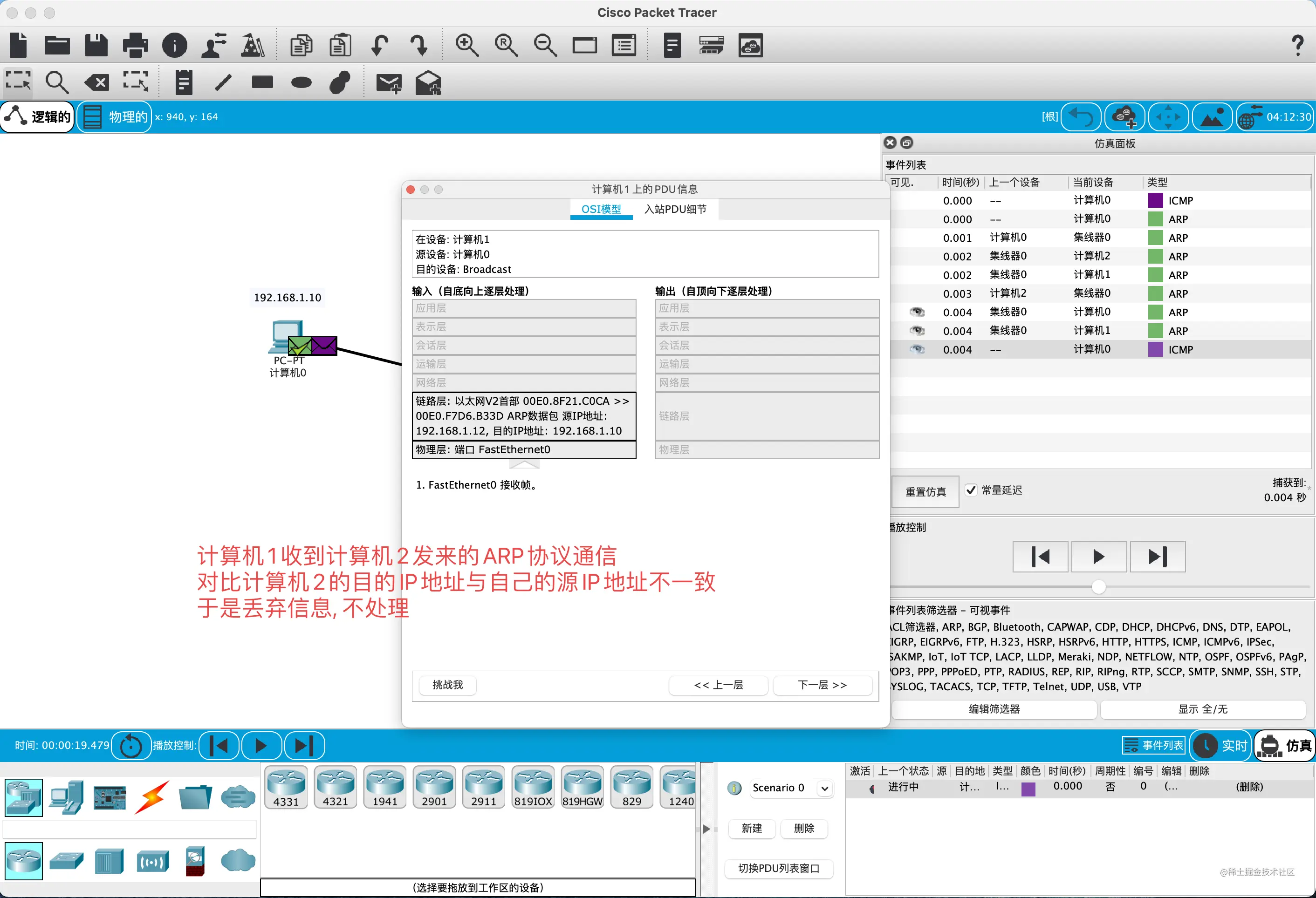The height and width of the screenshot is (898, 1316).
Task: Select the Inspect magnifier tool
Action: coord(57,82)
